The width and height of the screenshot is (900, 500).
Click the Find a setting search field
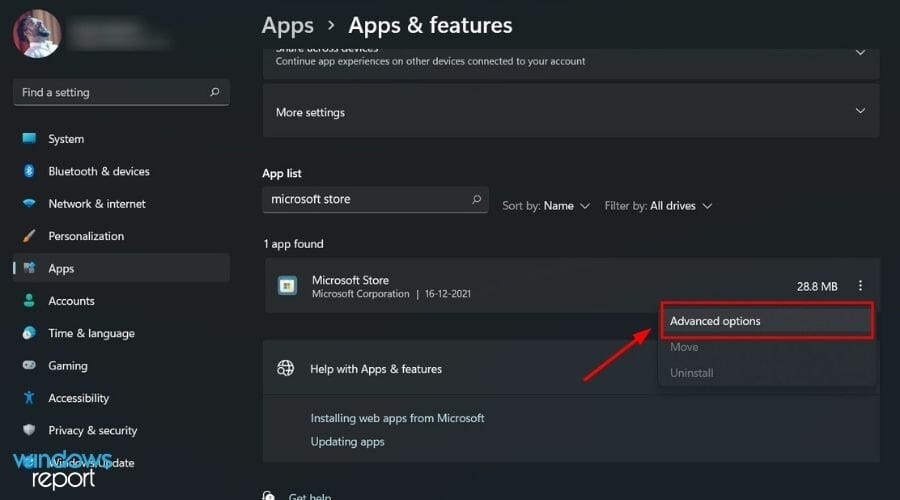pyautogui.click(x=121, y=92)
